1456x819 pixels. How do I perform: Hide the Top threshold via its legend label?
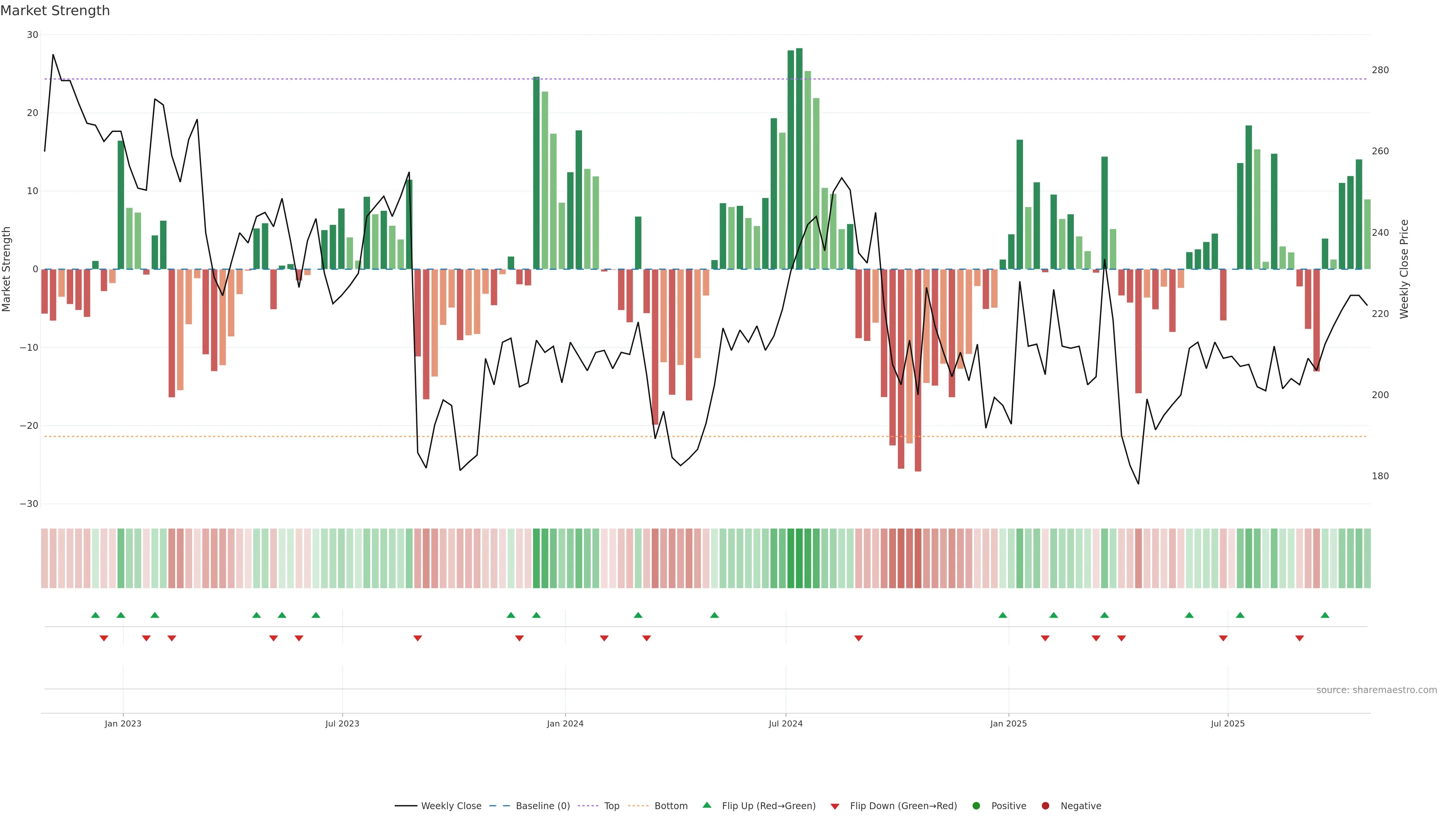[612, 805]
